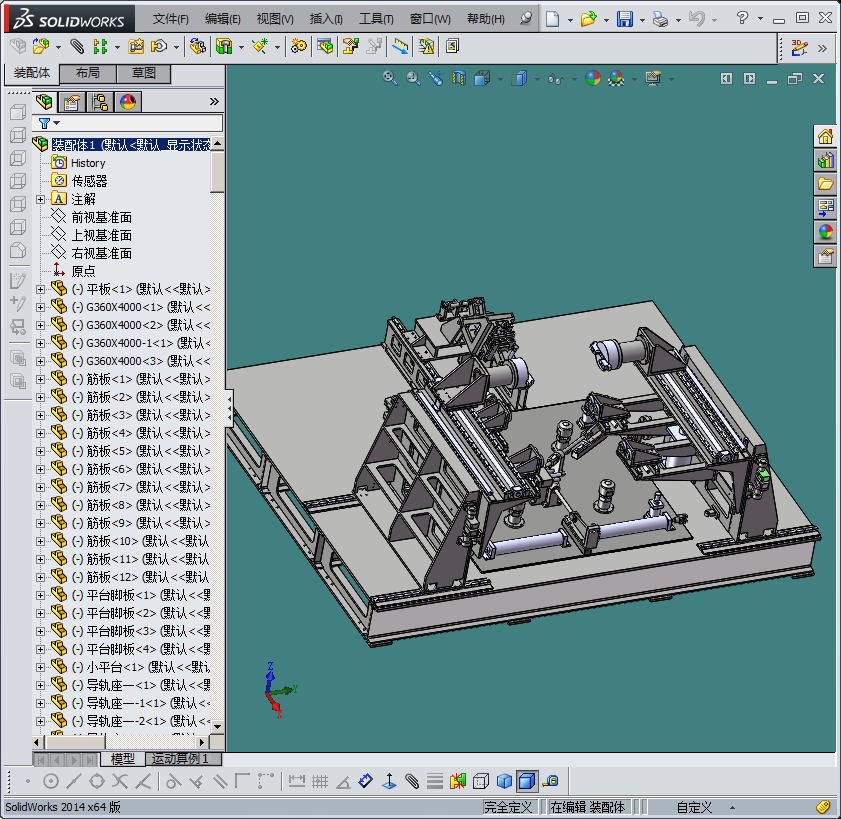
Task: Click the Save disk icon
Action: point(624,19)
